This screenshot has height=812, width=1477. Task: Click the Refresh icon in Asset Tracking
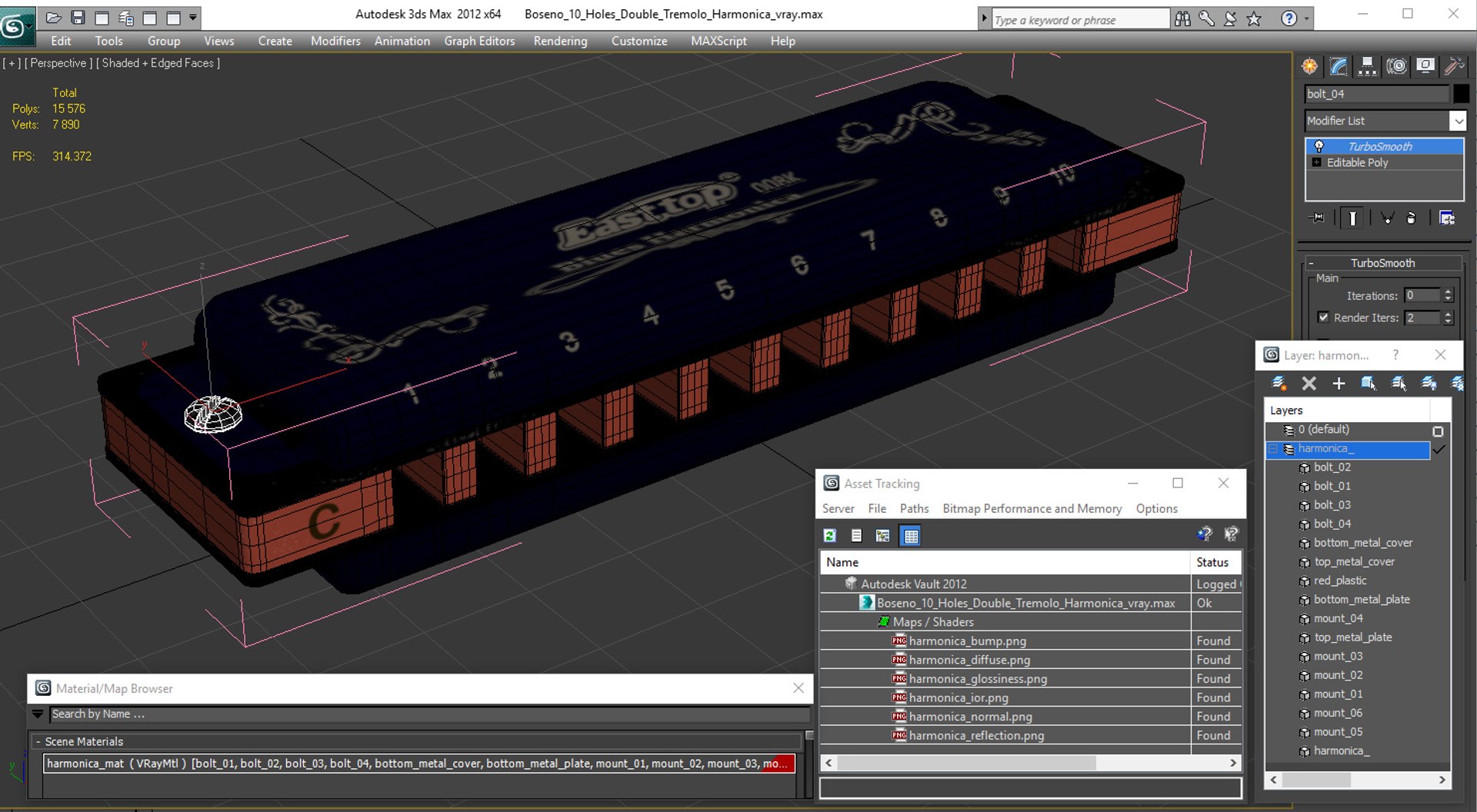(x=830, y=535)
